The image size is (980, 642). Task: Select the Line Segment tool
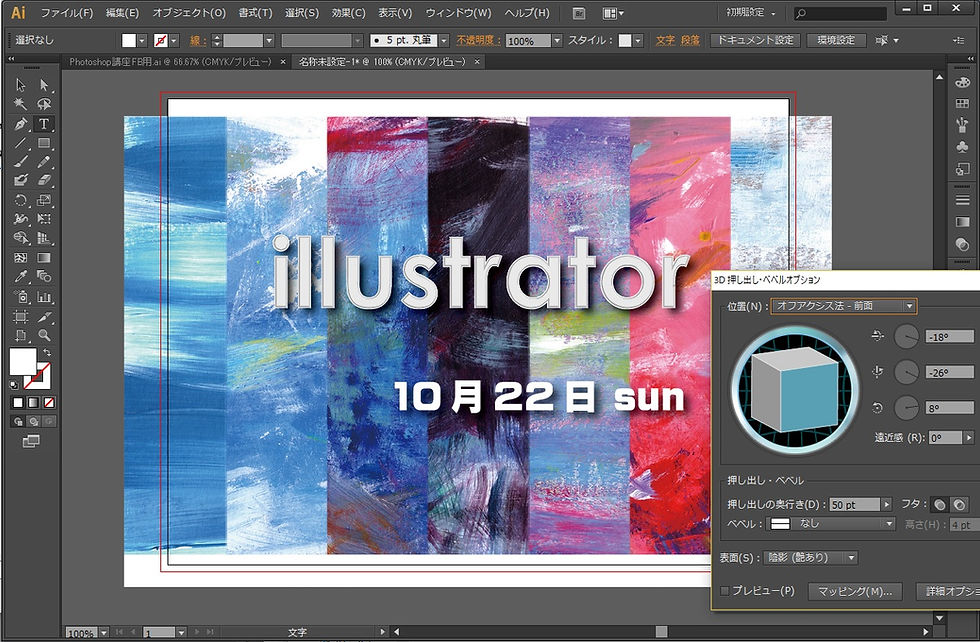point(21,143)
